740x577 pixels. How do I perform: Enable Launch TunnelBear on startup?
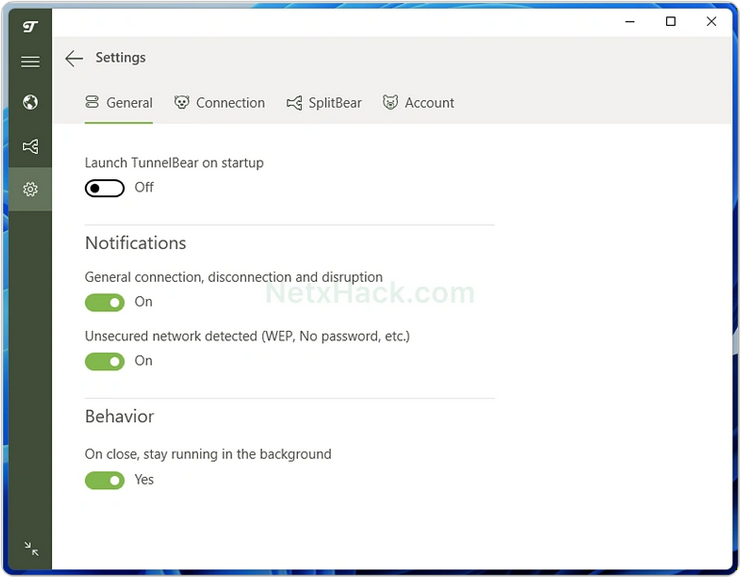pyautogui.click(x=105, y=188)
